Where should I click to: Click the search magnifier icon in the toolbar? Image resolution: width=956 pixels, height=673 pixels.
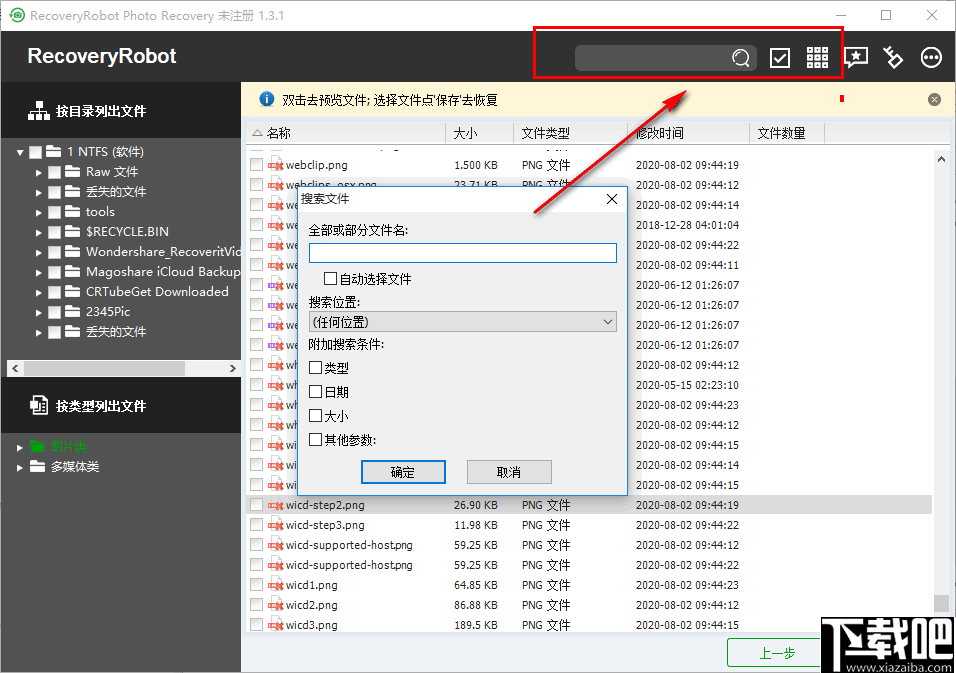741,58
